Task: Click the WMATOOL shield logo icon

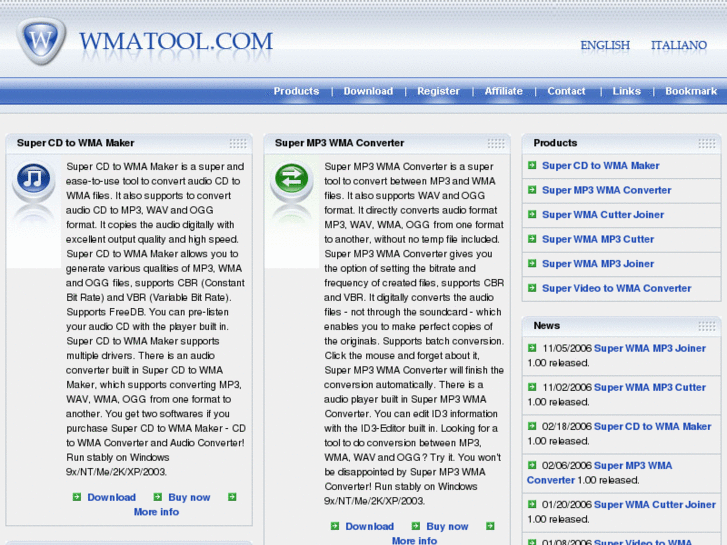Action: pyautogui.click(x=41, y=41)
